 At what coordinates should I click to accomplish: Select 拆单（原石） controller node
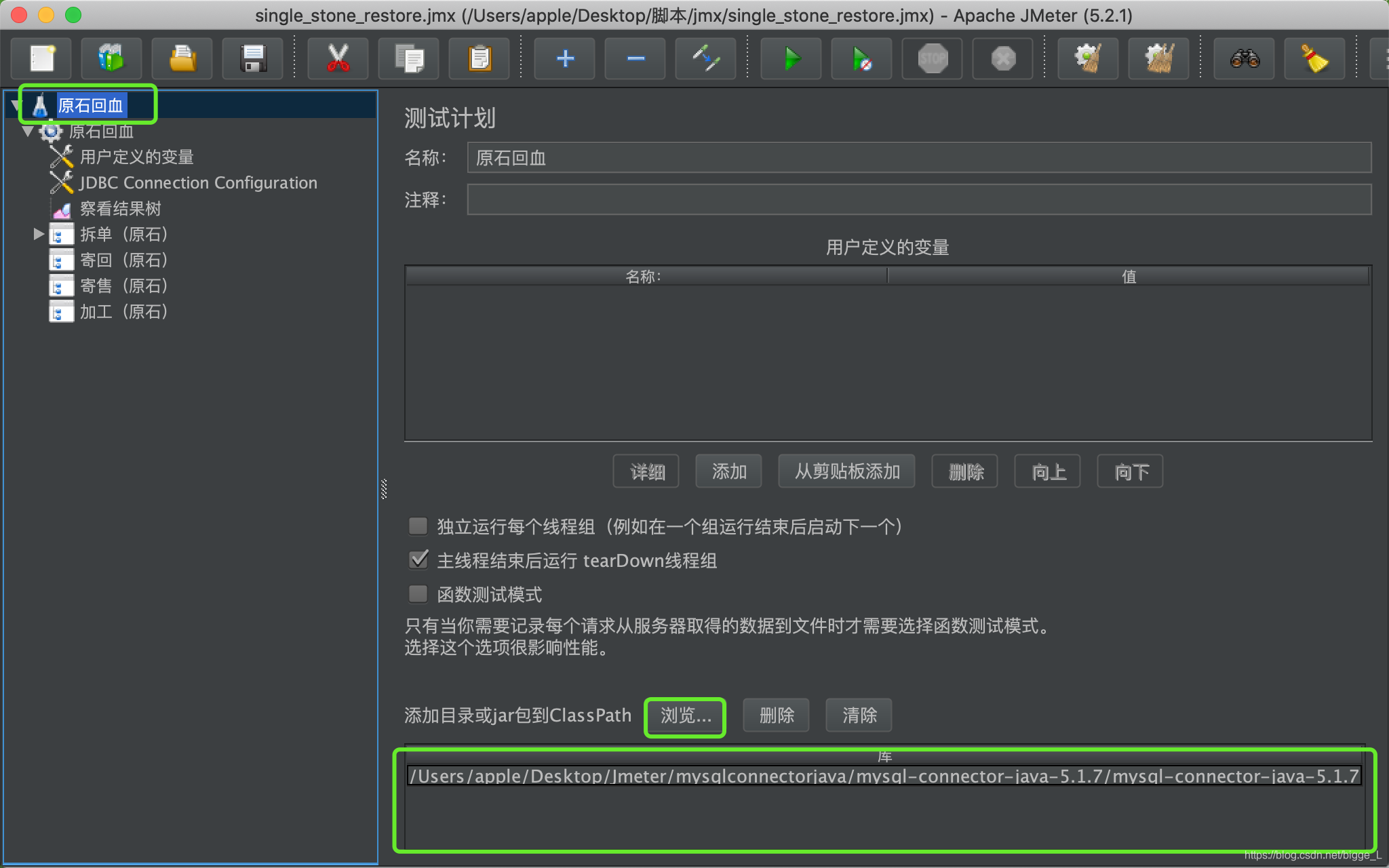click(123, 234)
